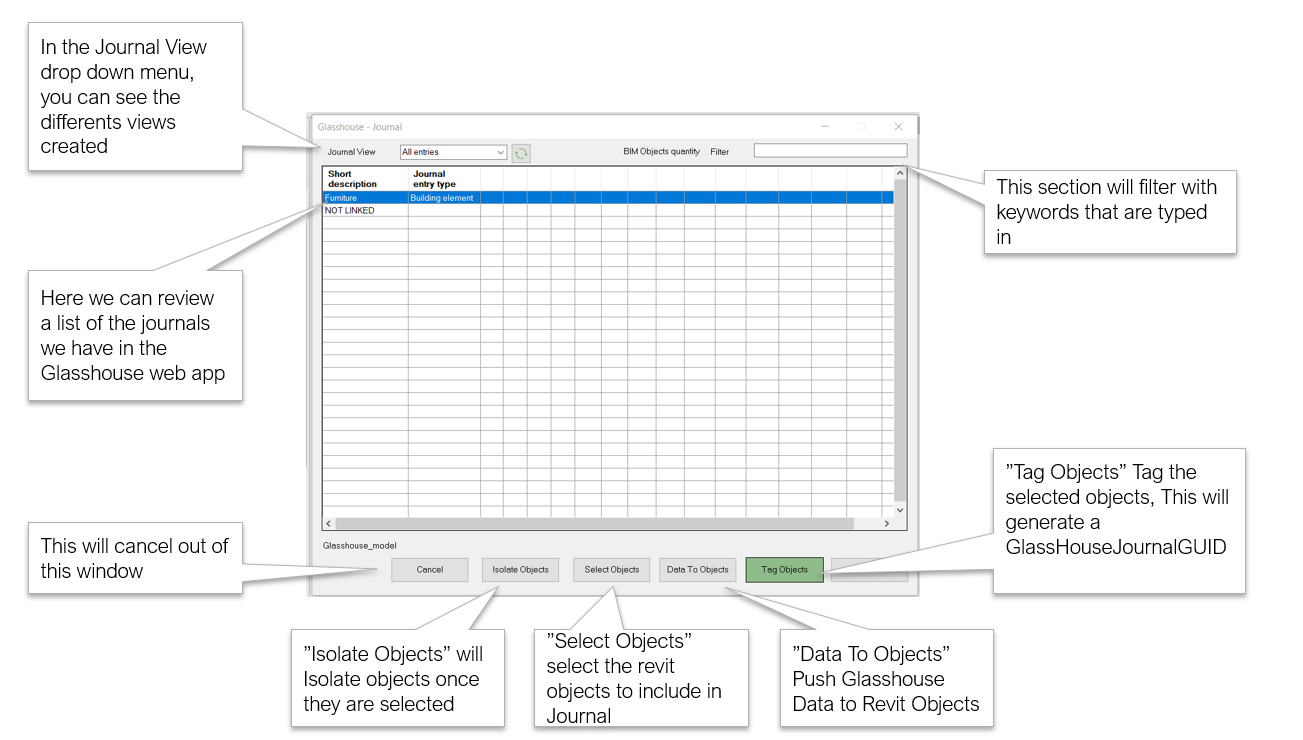Click the green refresh icon beside Journal View
The width and height of the screenshot is (1303, 740).
[x=521, y=153]
